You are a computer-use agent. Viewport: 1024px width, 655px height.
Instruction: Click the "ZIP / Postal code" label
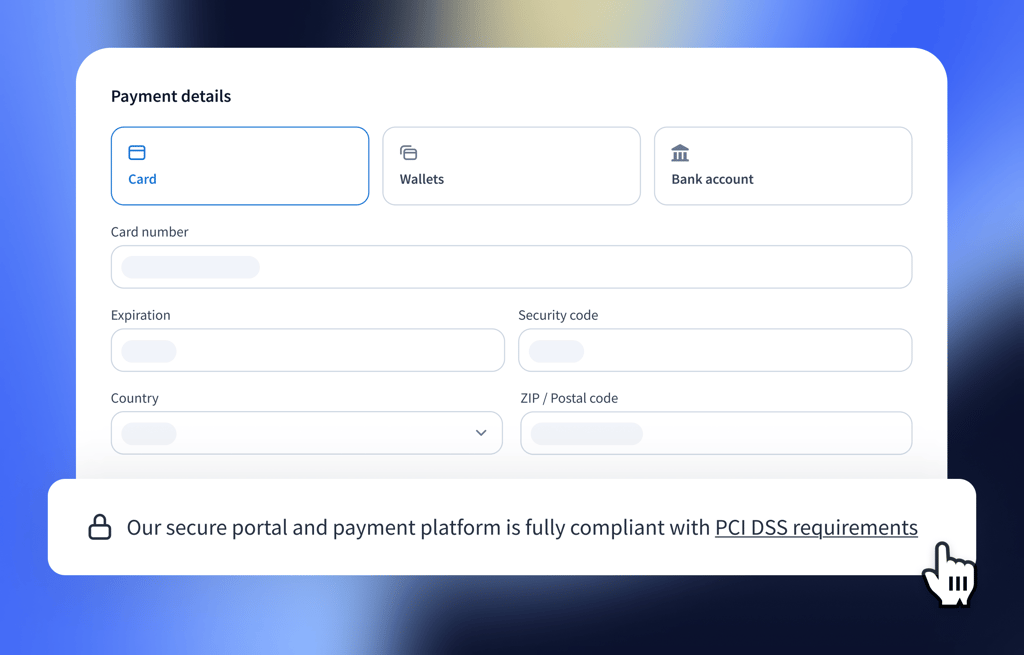coord(569,398)
